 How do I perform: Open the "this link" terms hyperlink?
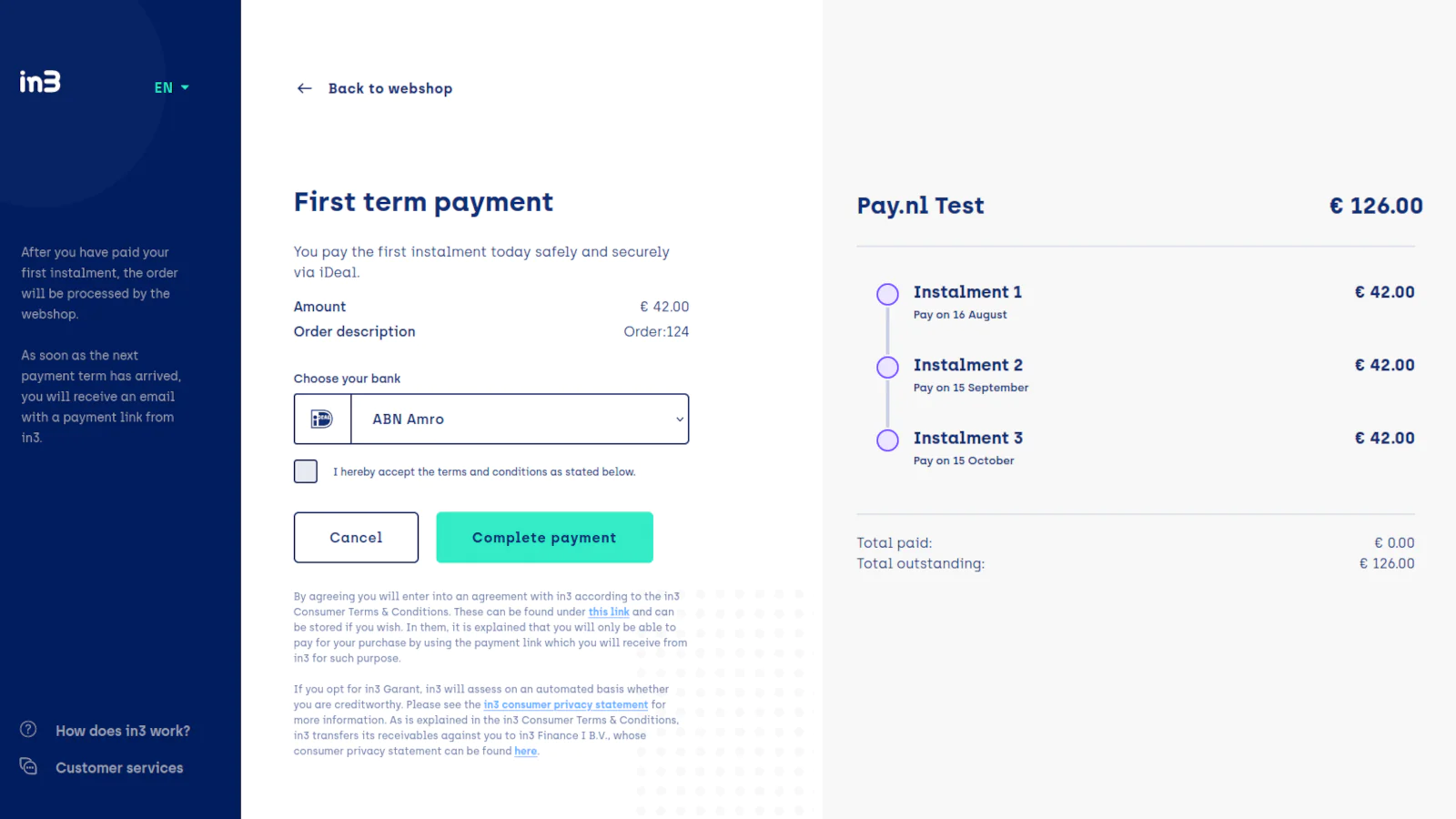tap(609, 612)
